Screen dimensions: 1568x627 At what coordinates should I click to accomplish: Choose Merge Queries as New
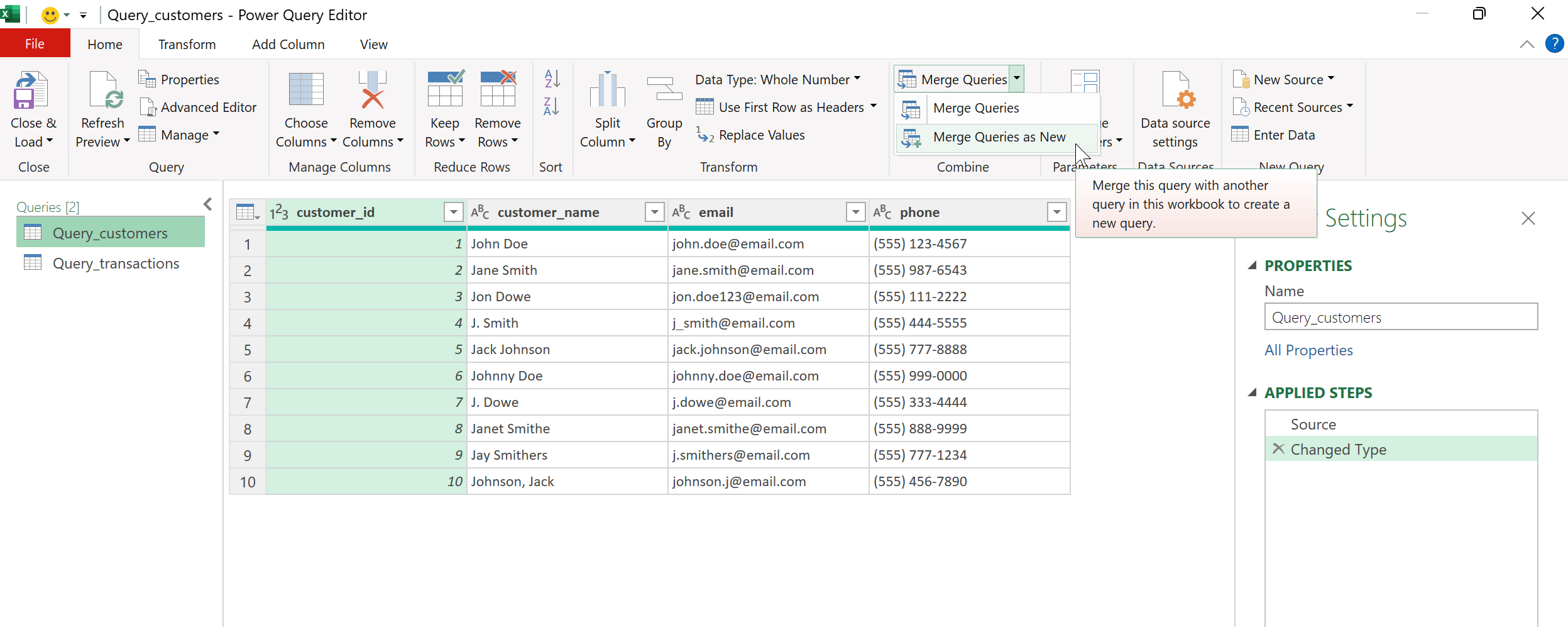coord(999,137)
